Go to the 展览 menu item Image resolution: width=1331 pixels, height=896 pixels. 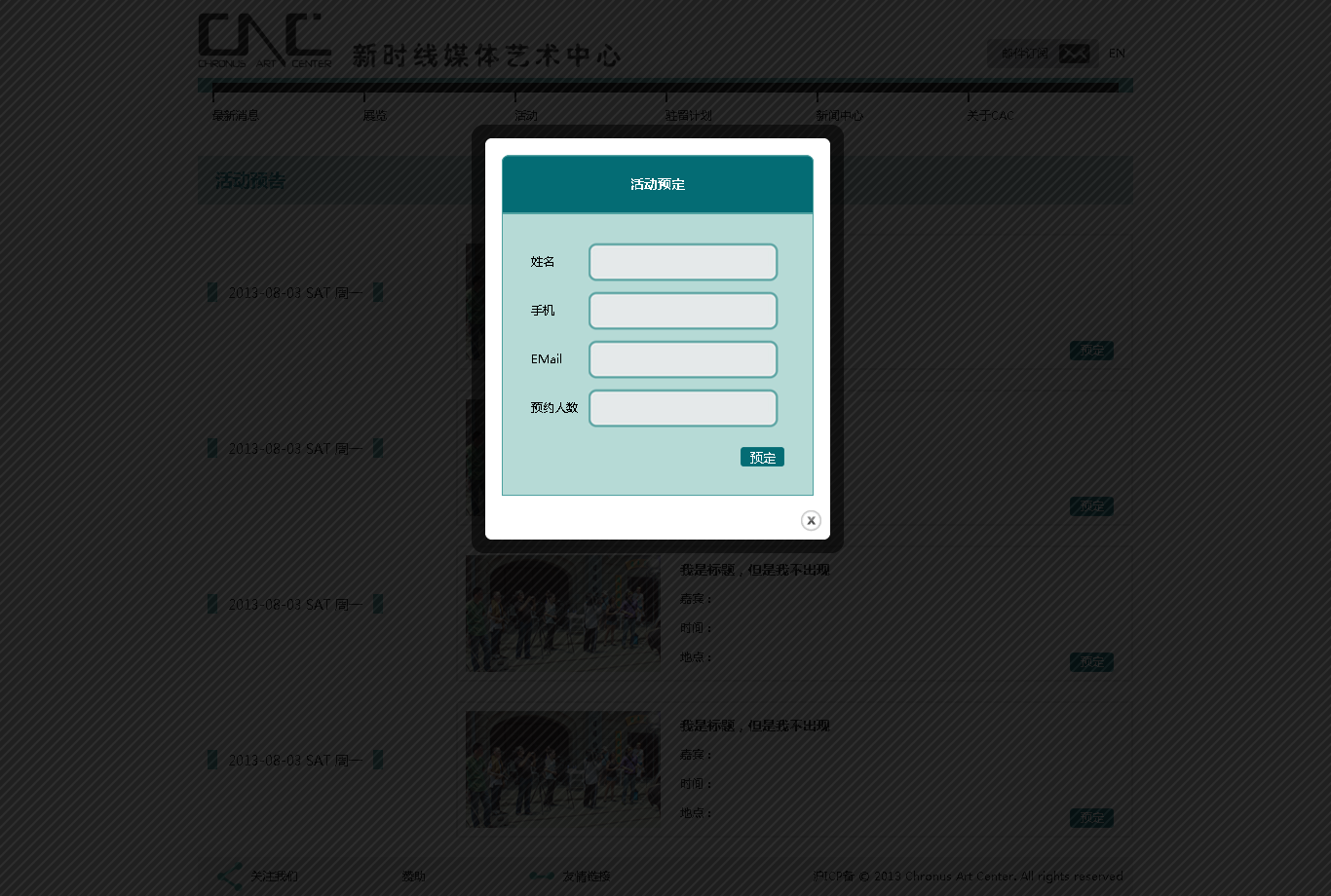coord(375,115)
